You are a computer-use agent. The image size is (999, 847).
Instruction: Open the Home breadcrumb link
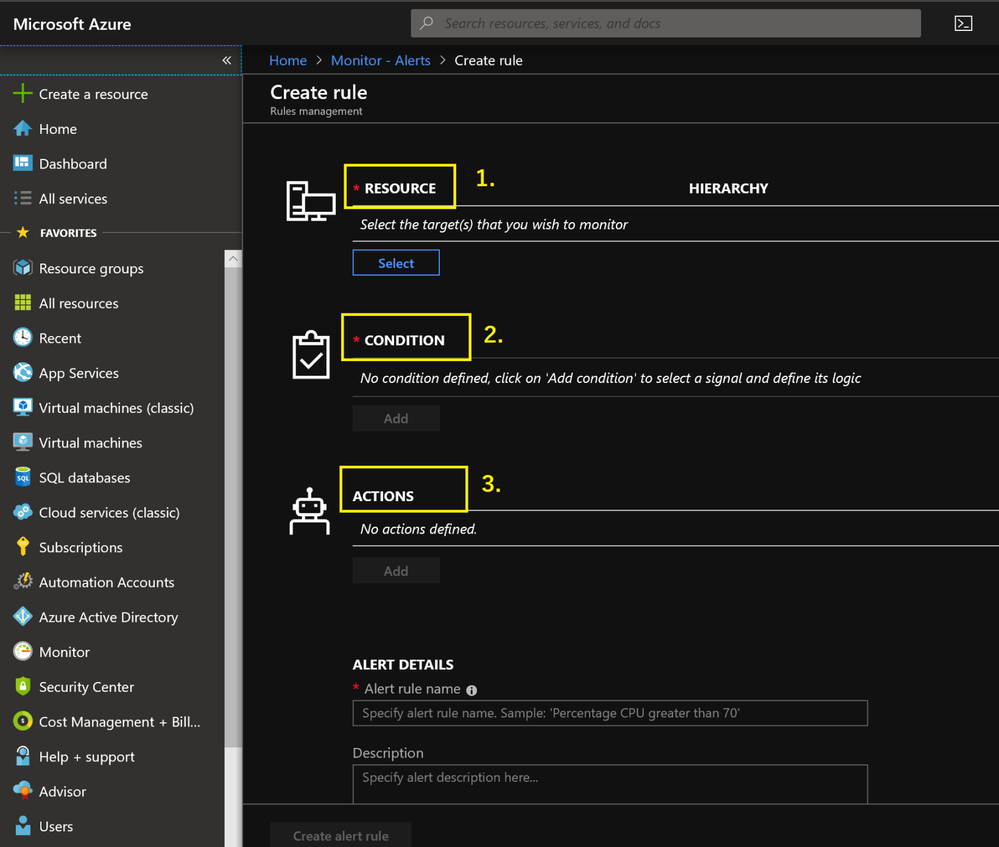tap(288, 61)
